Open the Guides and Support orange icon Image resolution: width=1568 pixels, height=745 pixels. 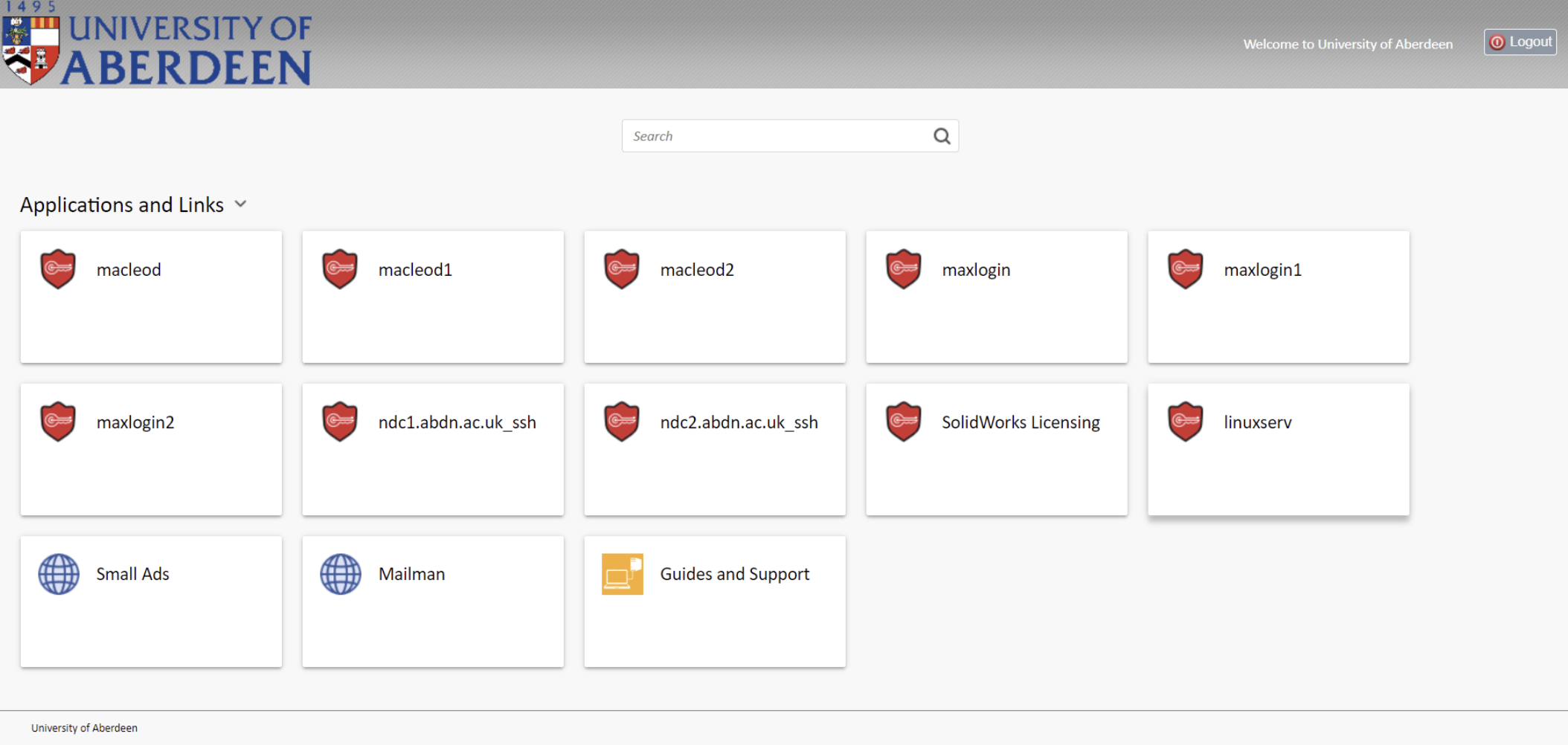623,574
